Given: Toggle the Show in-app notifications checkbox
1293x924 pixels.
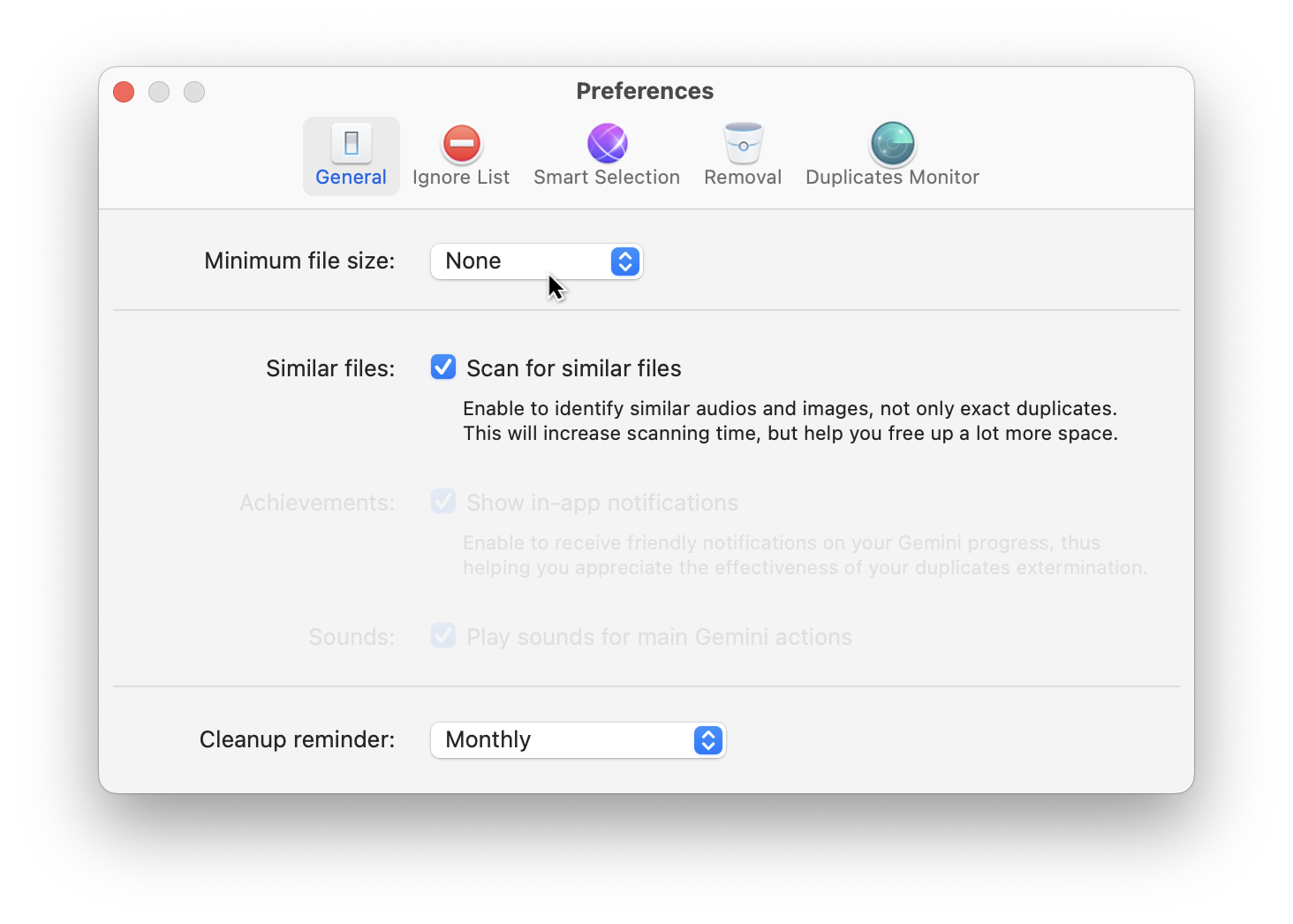Looking at the screenshot, I should (443, 502).
